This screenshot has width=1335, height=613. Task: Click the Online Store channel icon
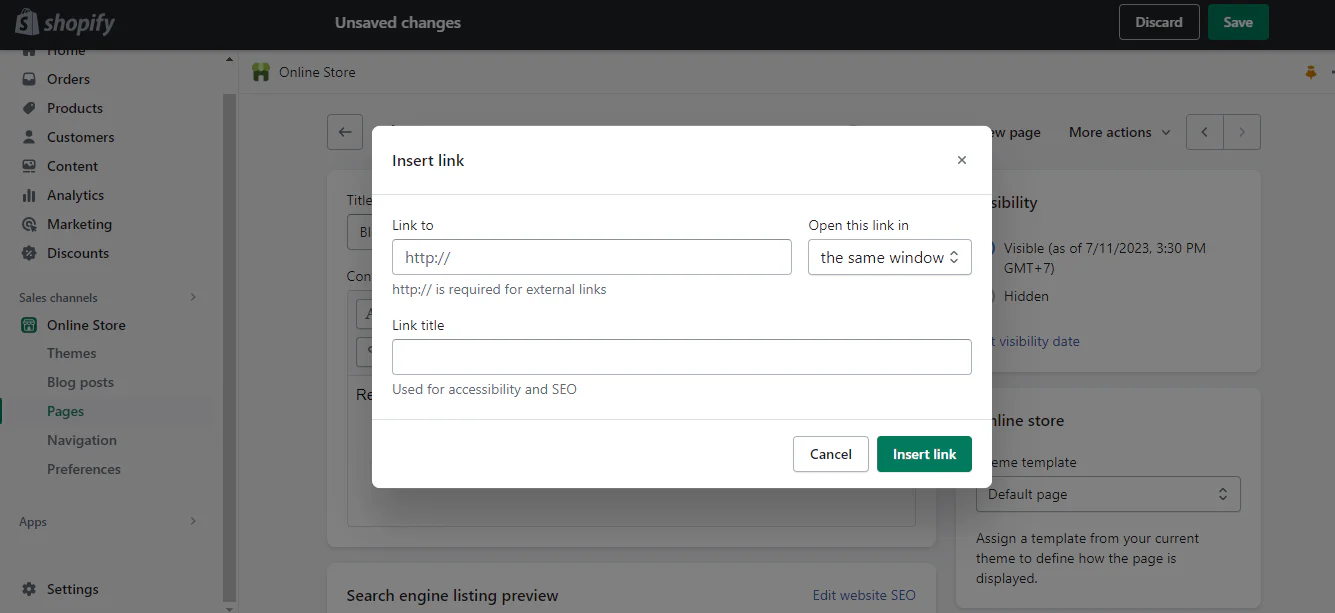point(29,324)
